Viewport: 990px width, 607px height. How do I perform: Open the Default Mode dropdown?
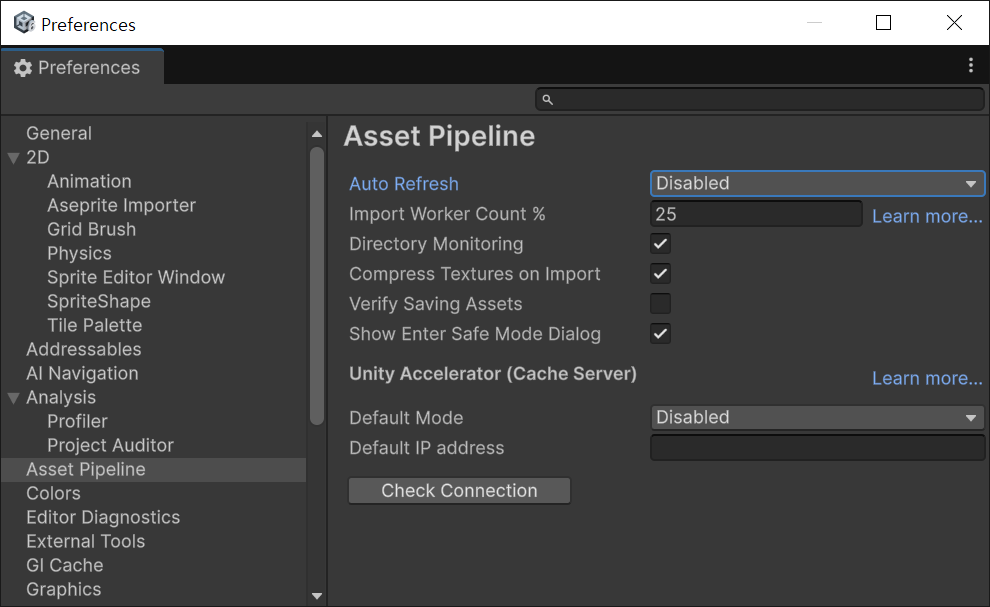pos(817,418)
